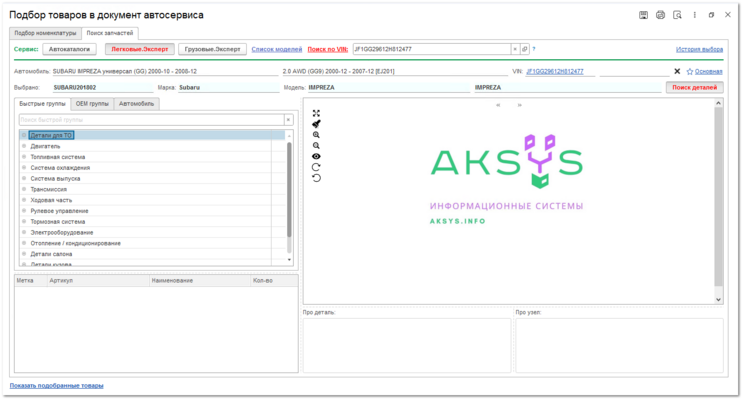This screenshot has width=743, height=400.
Task: Click the open-window icon beside VIN field
Action: point(525,49)
